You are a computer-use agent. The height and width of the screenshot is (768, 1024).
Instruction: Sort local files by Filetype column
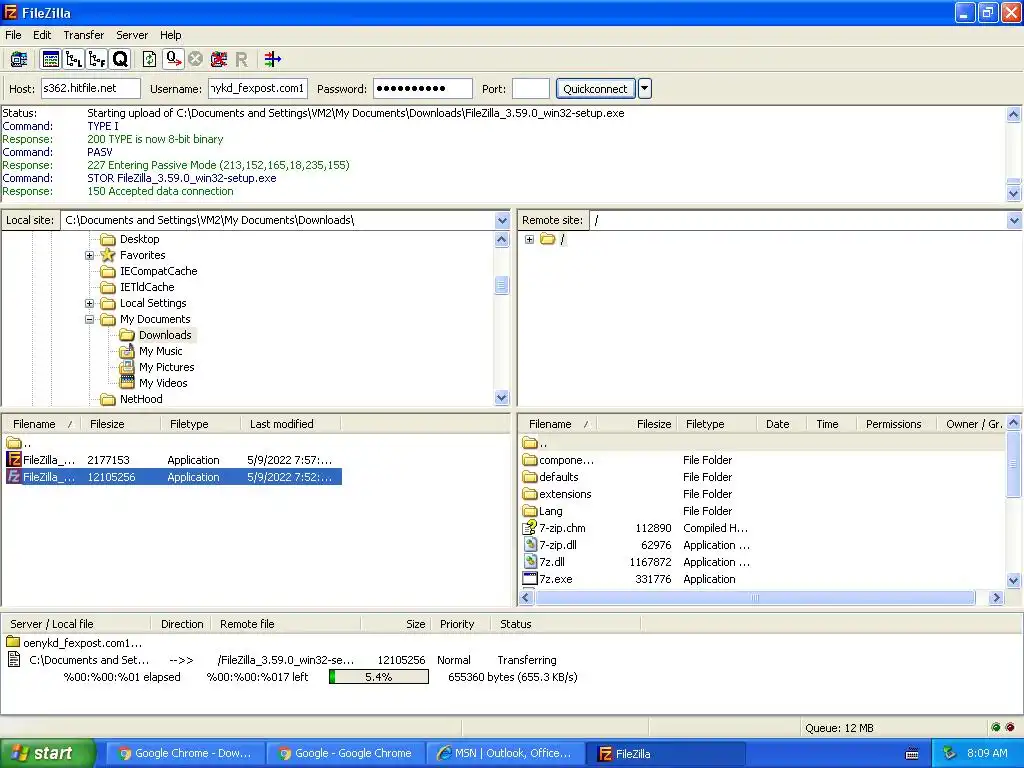click(x=200, y=424)
